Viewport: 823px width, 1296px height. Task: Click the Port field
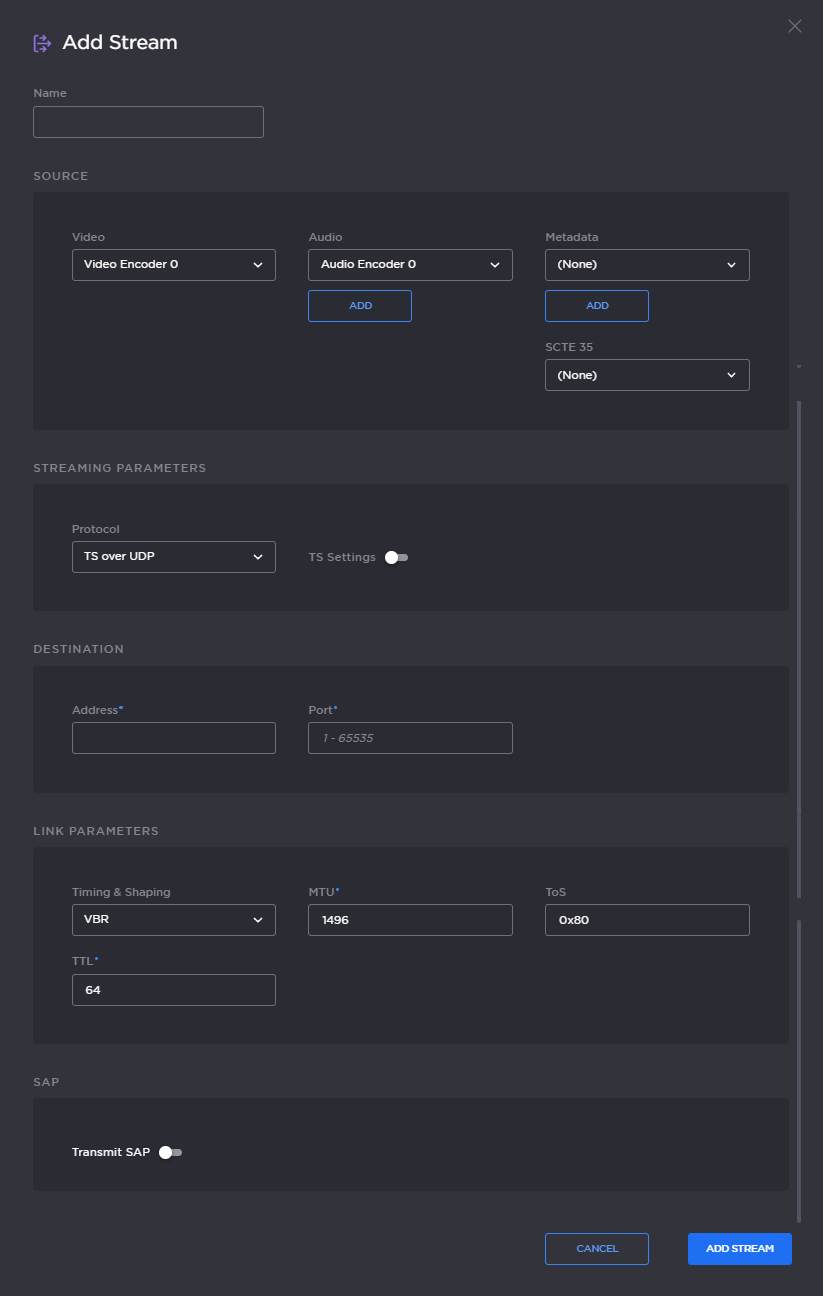click(x=410, y=737)
